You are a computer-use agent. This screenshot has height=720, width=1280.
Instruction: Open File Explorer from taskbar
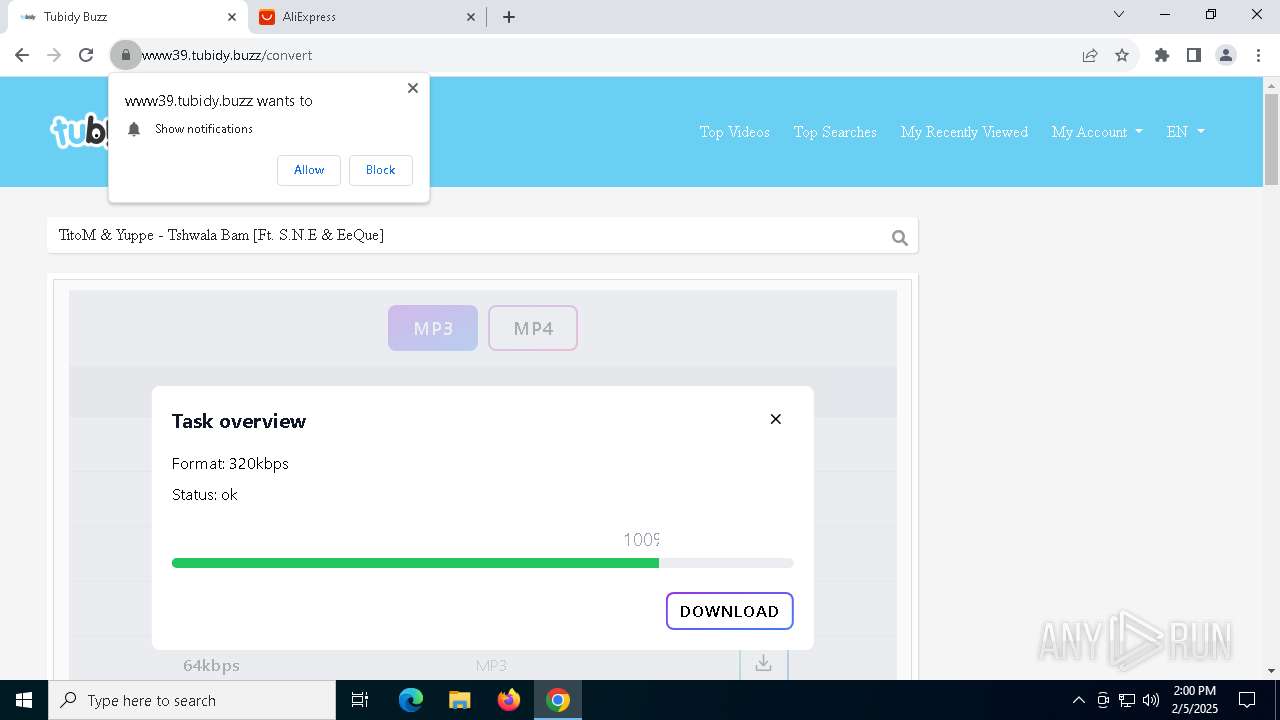(460, 700)
